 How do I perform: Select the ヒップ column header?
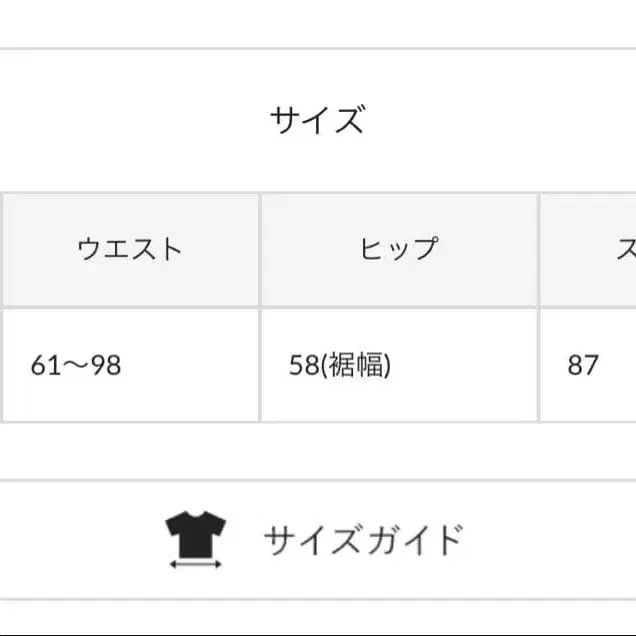click(x=399, y=249)
